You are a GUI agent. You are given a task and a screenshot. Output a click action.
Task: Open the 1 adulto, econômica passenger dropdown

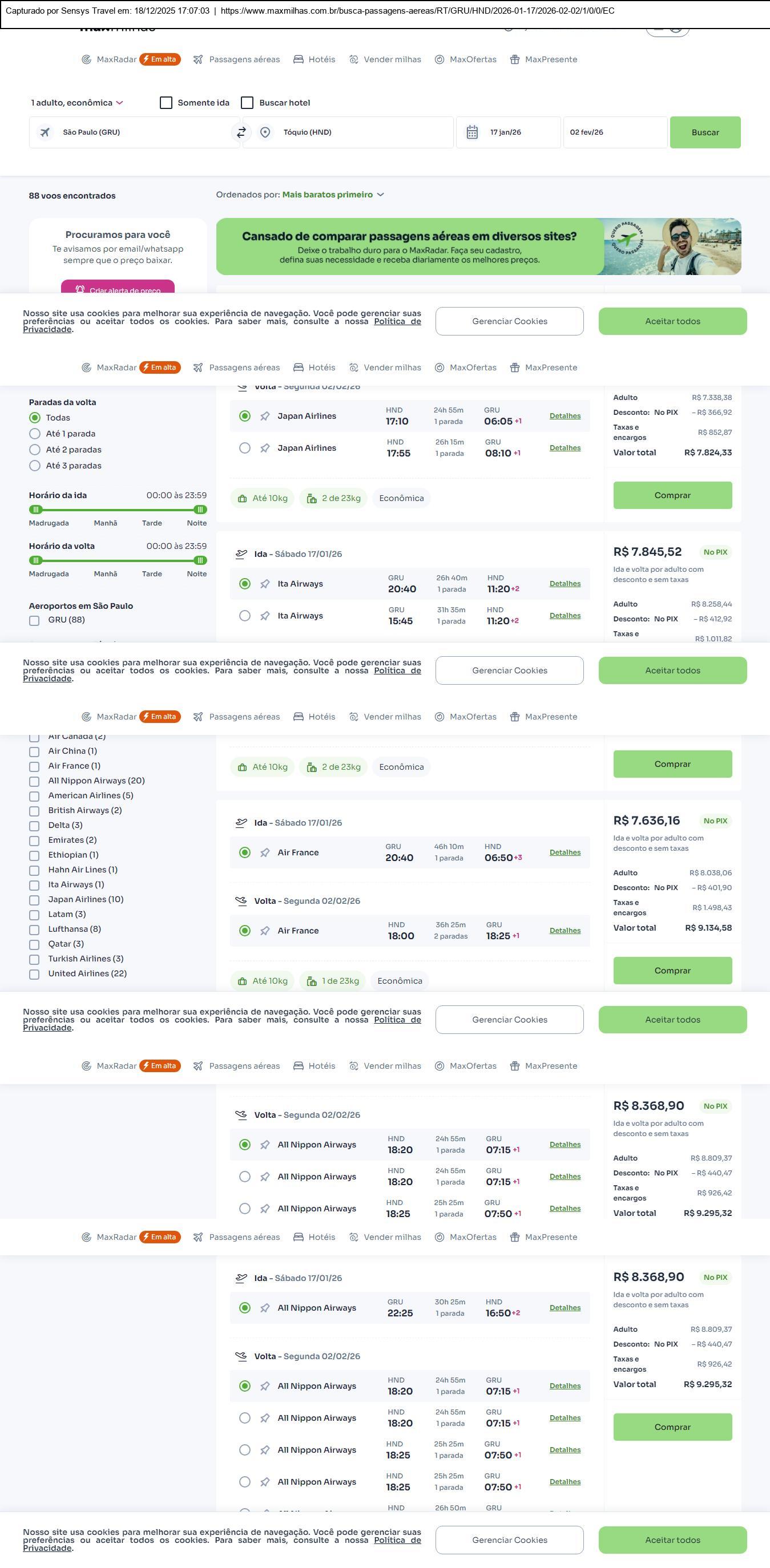click(76, 103)
